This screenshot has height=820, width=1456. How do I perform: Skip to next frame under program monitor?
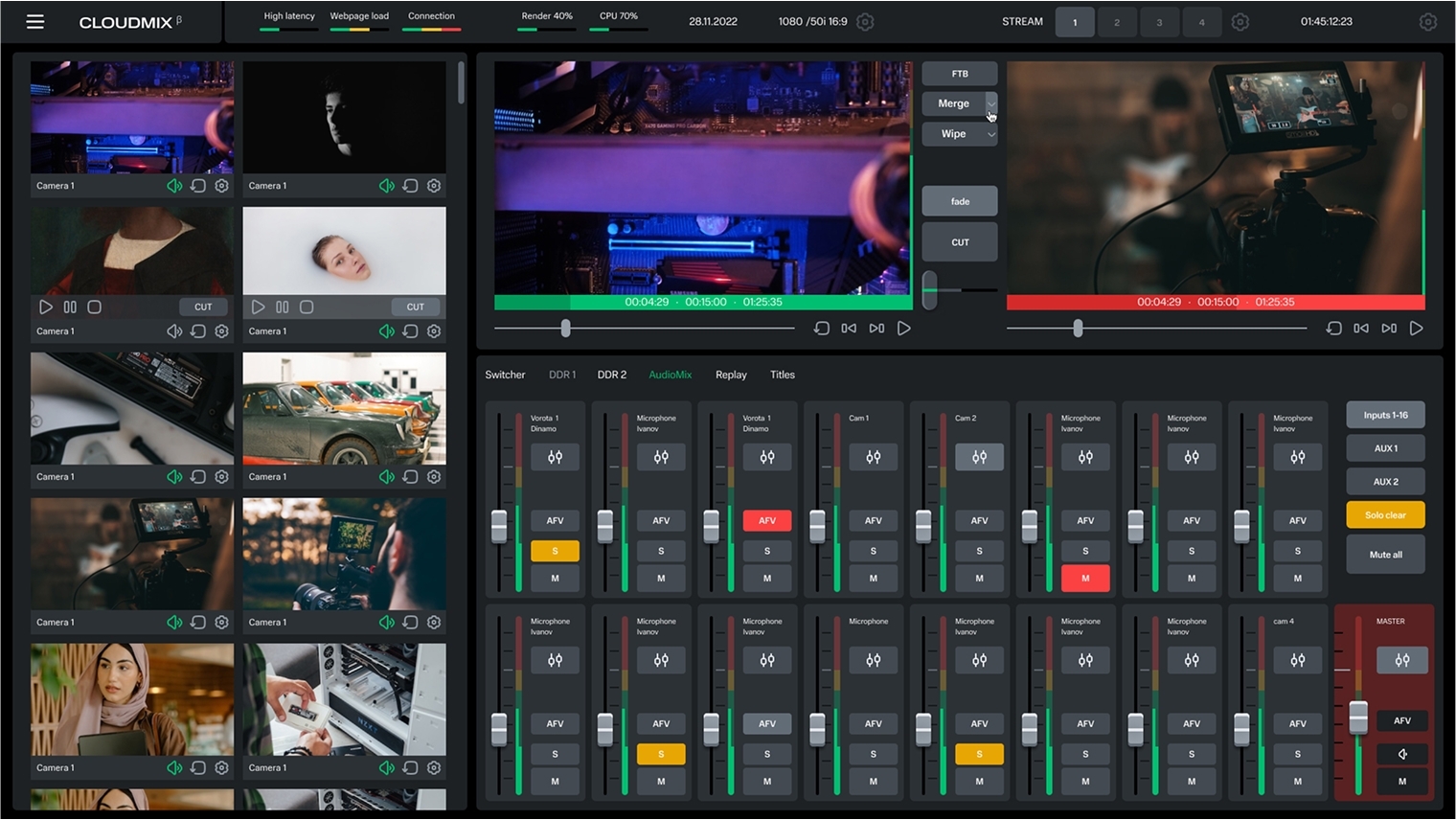(1389, 329)
